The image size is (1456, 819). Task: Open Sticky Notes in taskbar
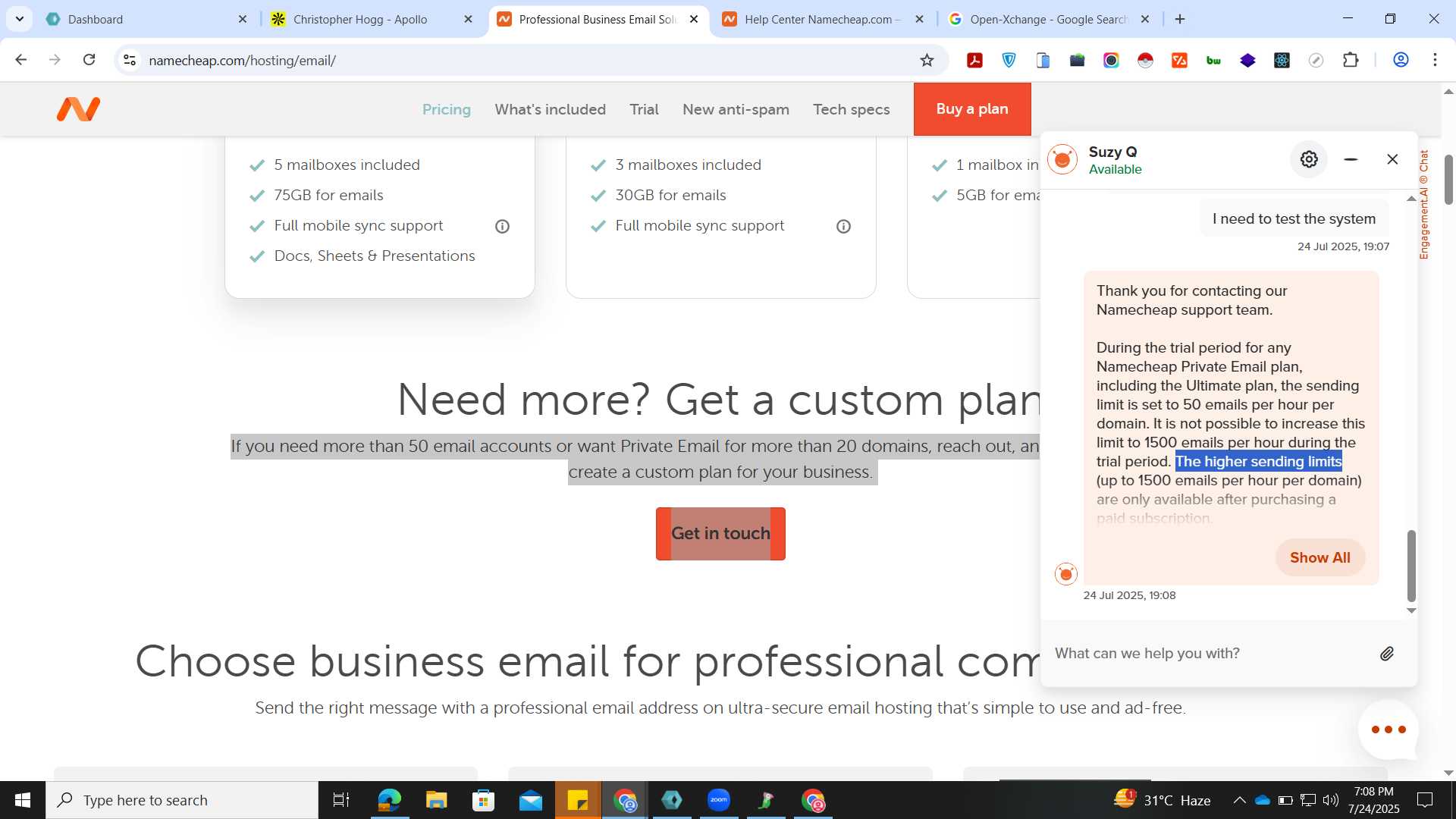coord(578,800)
